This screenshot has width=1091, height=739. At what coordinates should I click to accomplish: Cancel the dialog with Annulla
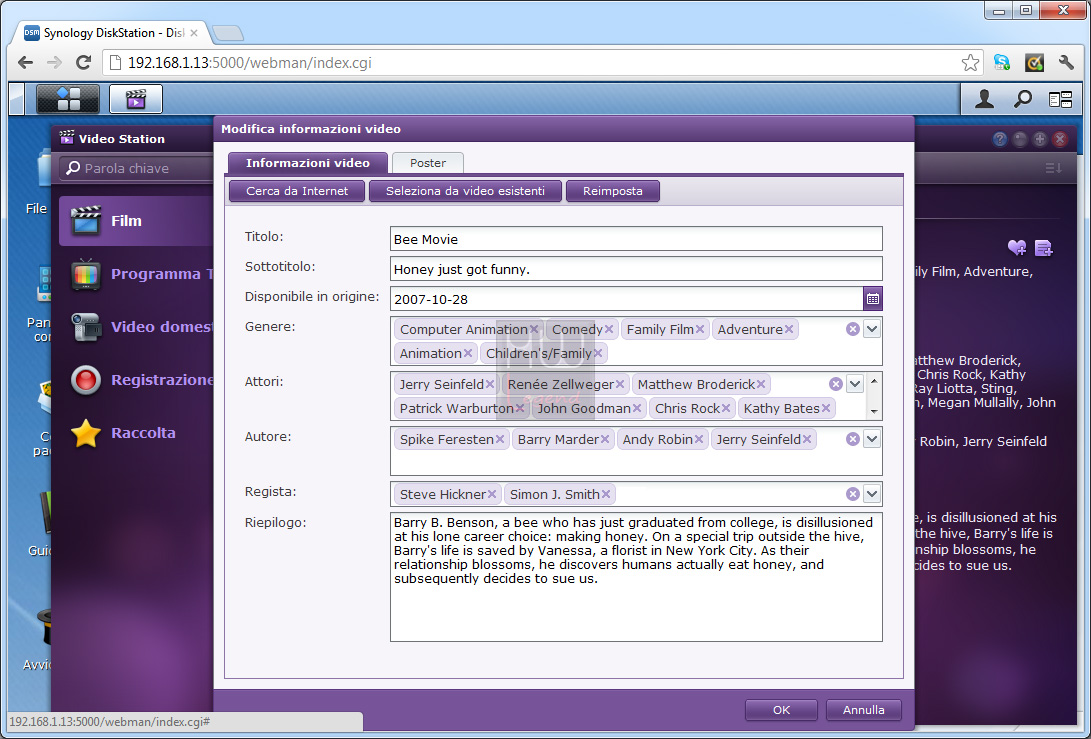point(863,710)
